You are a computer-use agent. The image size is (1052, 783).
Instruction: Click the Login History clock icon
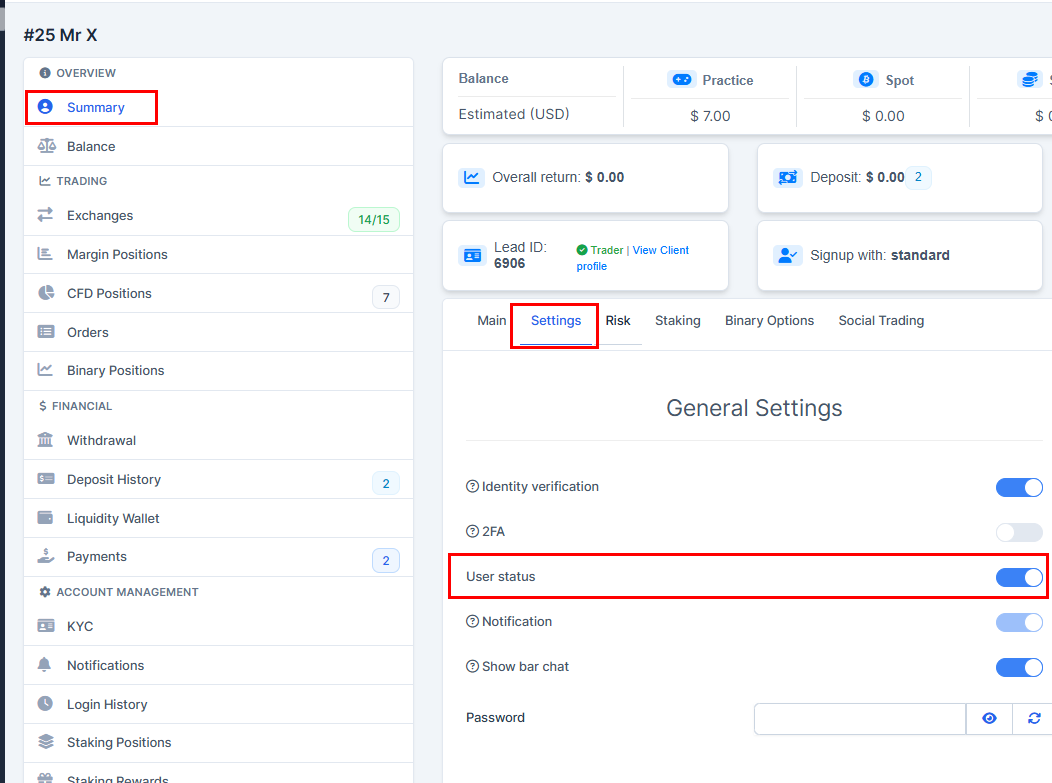46,704
